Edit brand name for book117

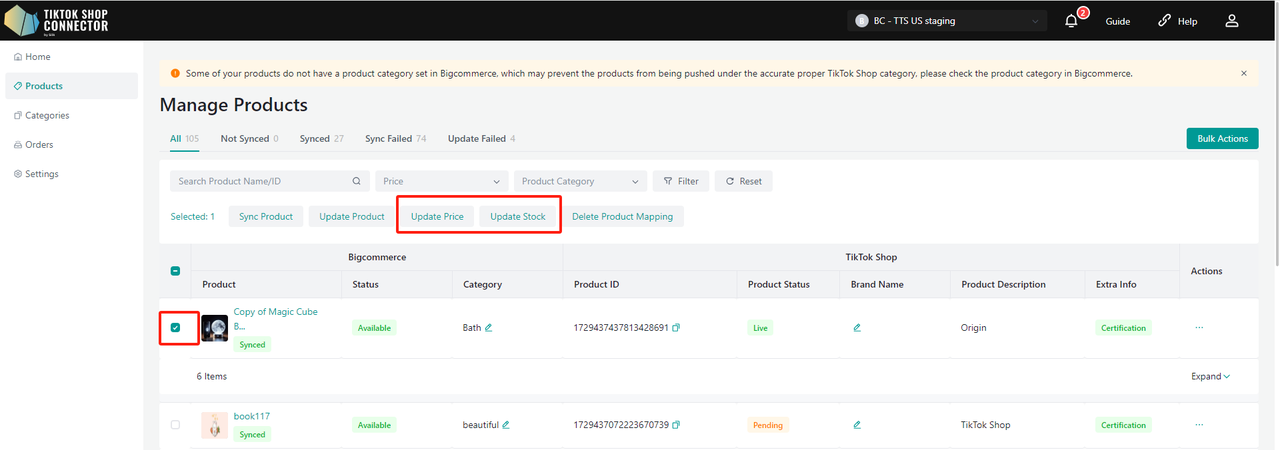[857, 424]
